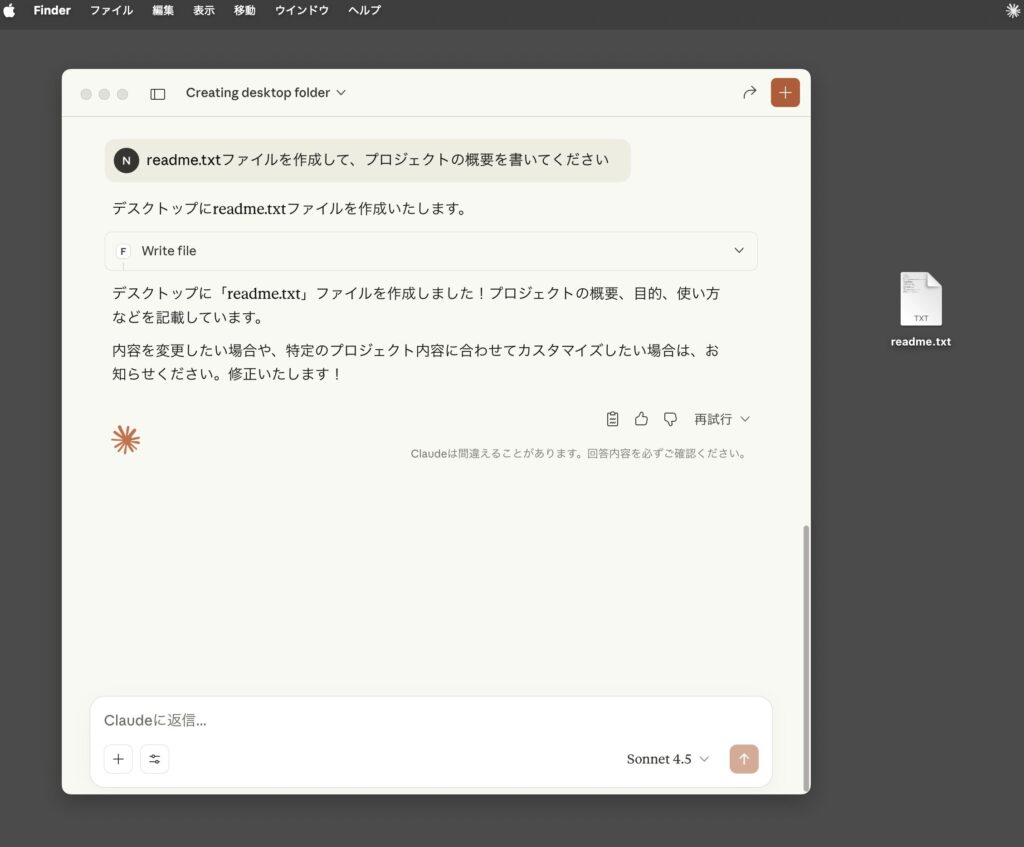Open the tools settings sliders icon

click(x=155, y=759)
